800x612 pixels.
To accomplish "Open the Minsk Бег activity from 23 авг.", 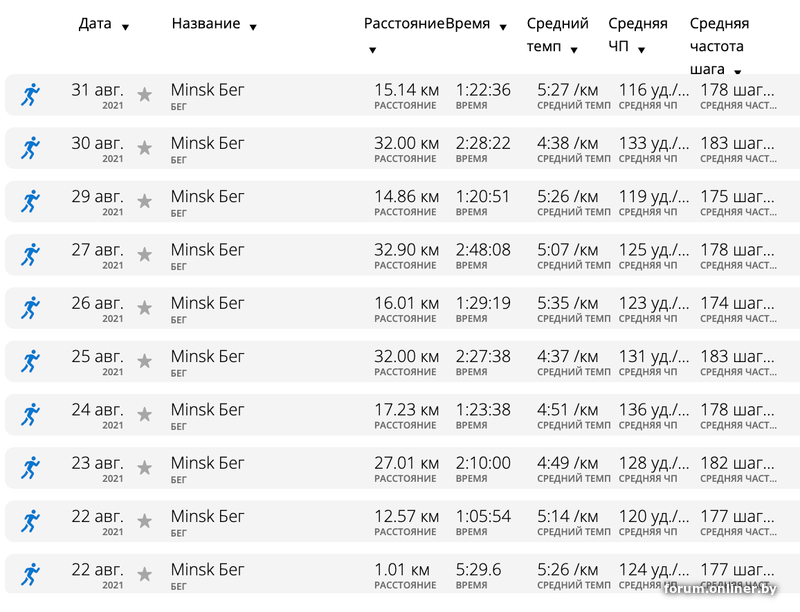I will 208,462.
